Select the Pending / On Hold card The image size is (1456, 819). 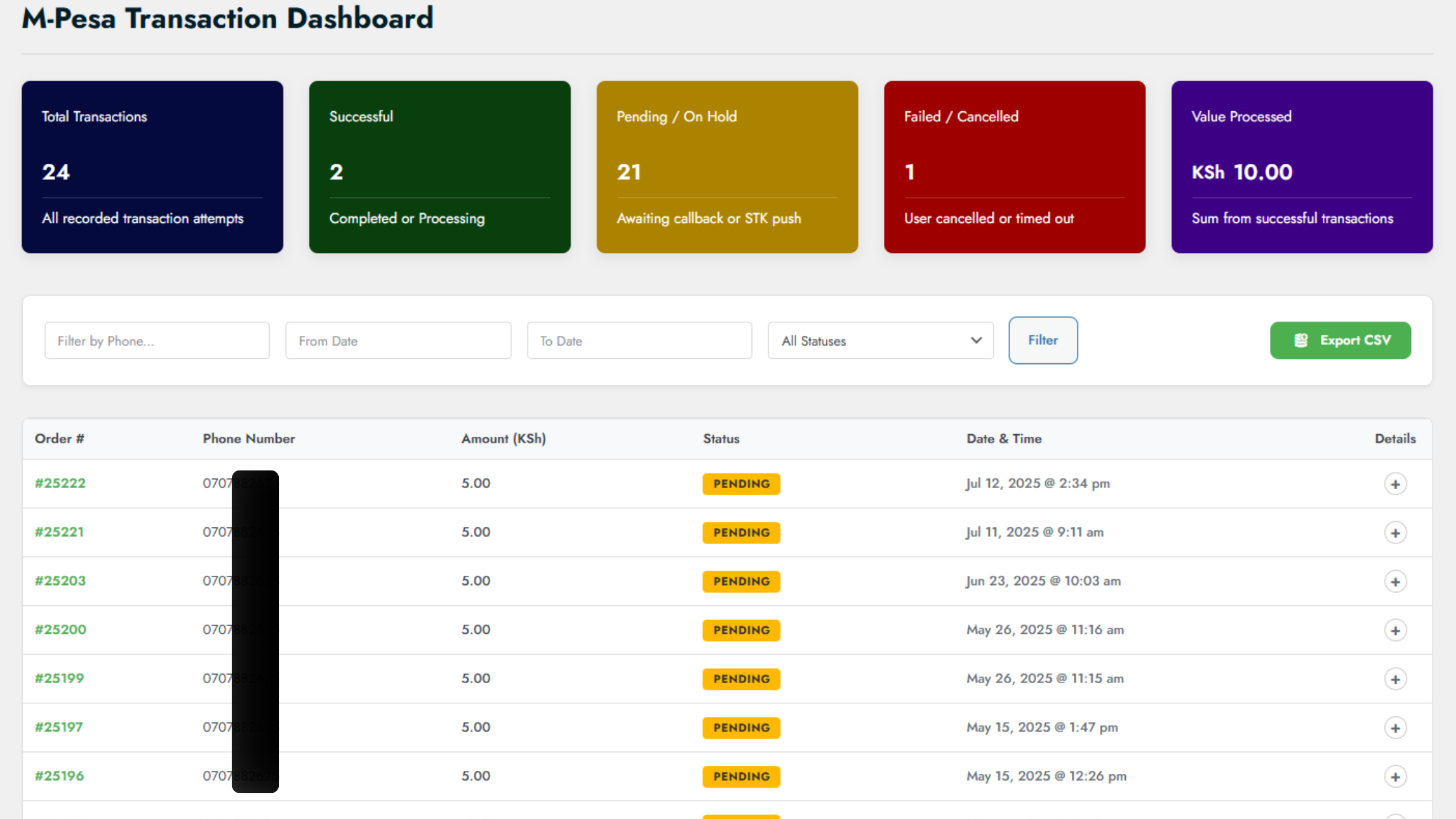727,167
